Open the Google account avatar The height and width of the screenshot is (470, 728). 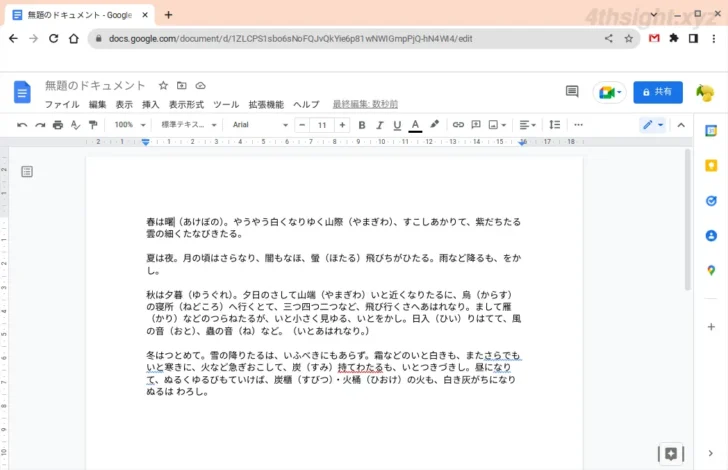click(705, 92)
